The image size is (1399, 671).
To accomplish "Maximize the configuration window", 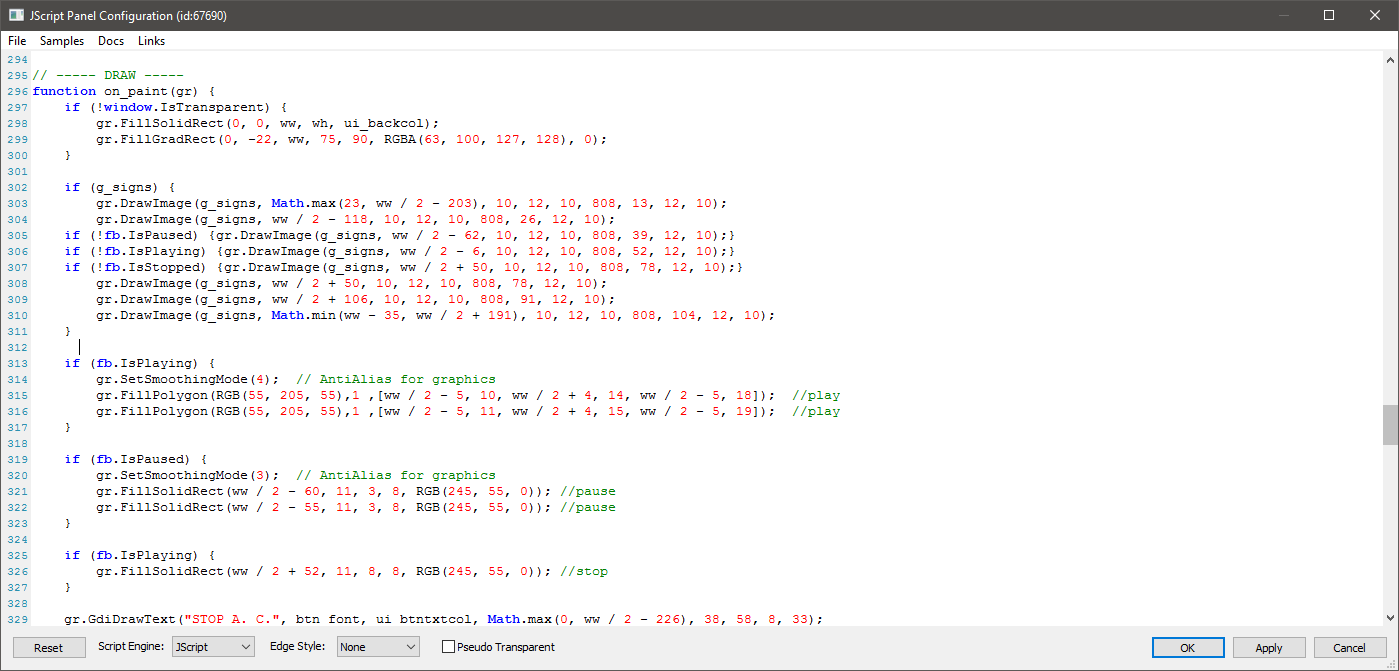I will (x=1329, y=15).
